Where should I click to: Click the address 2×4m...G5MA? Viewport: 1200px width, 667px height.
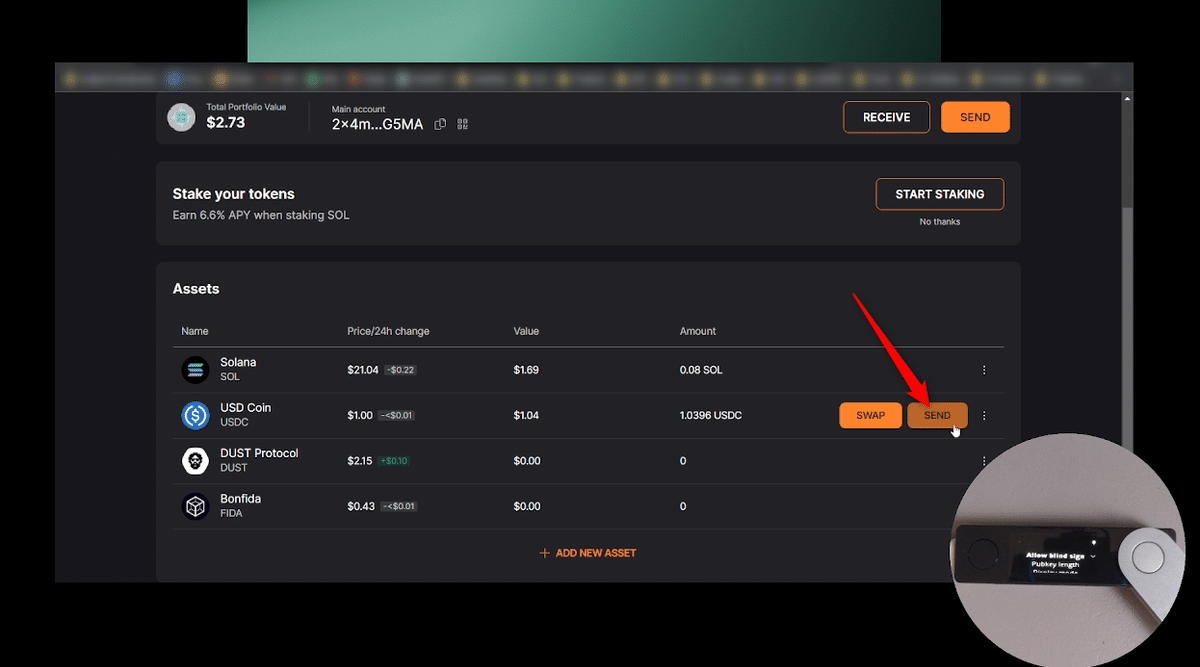click(378, 124)
